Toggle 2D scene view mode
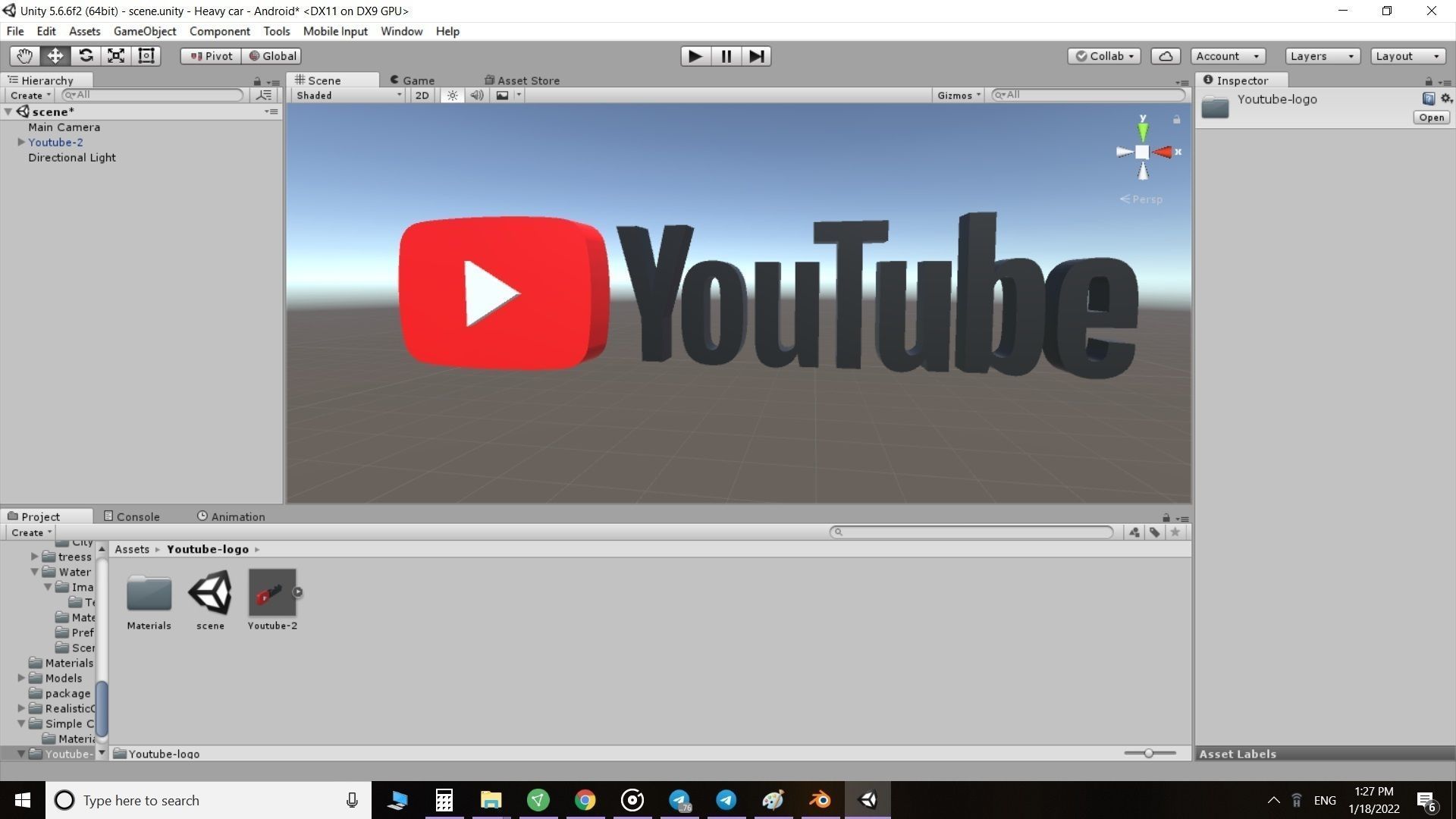Screen dimensions: 1456x819 [422, 96]
